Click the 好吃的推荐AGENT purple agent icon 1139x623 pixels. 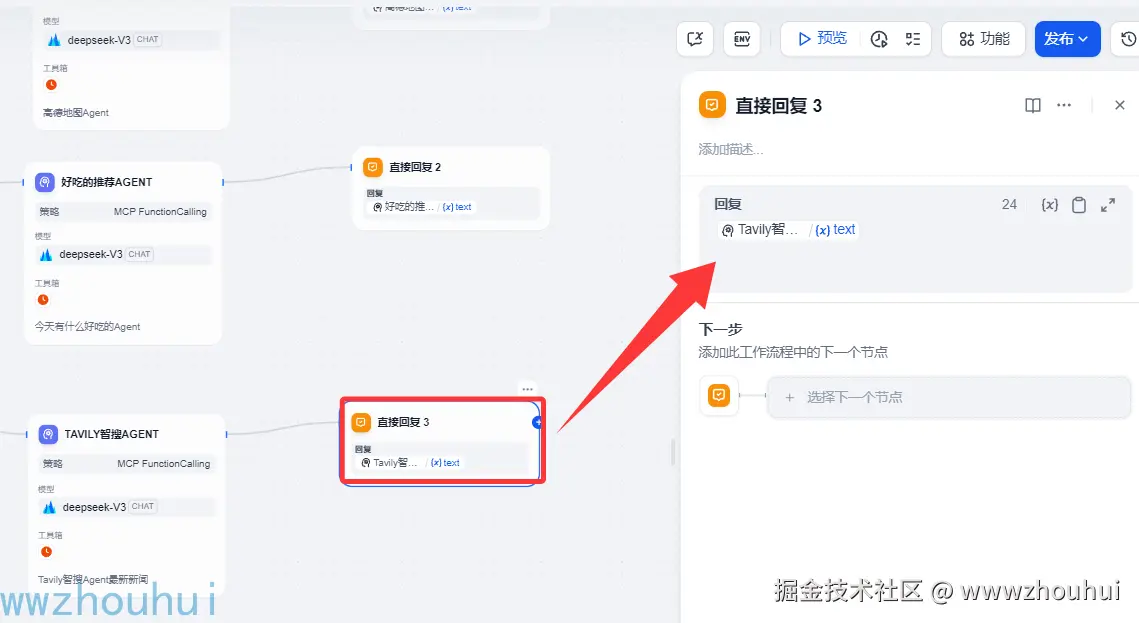click(45, 182)
